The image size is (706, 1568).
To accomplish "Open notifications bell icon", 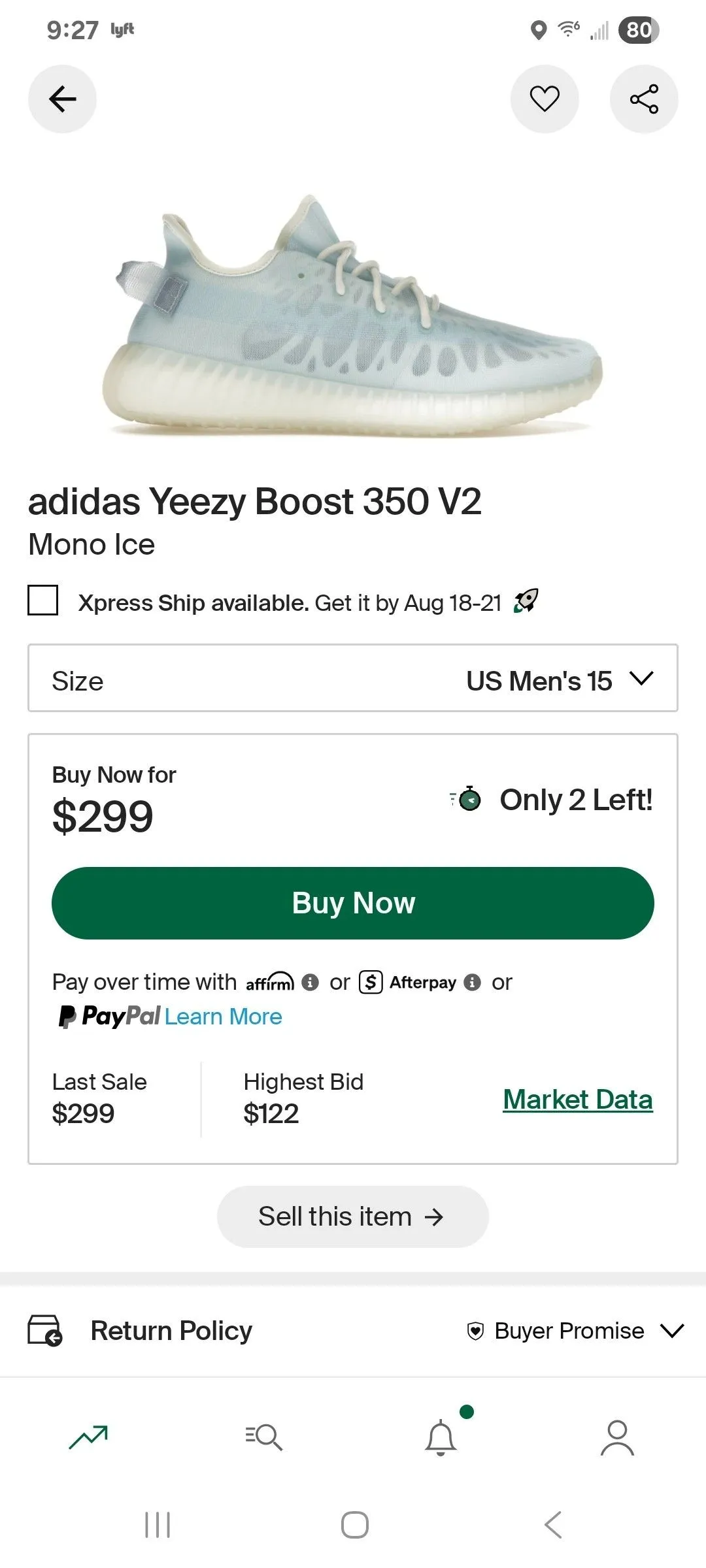I will [x=441, y=1437].
